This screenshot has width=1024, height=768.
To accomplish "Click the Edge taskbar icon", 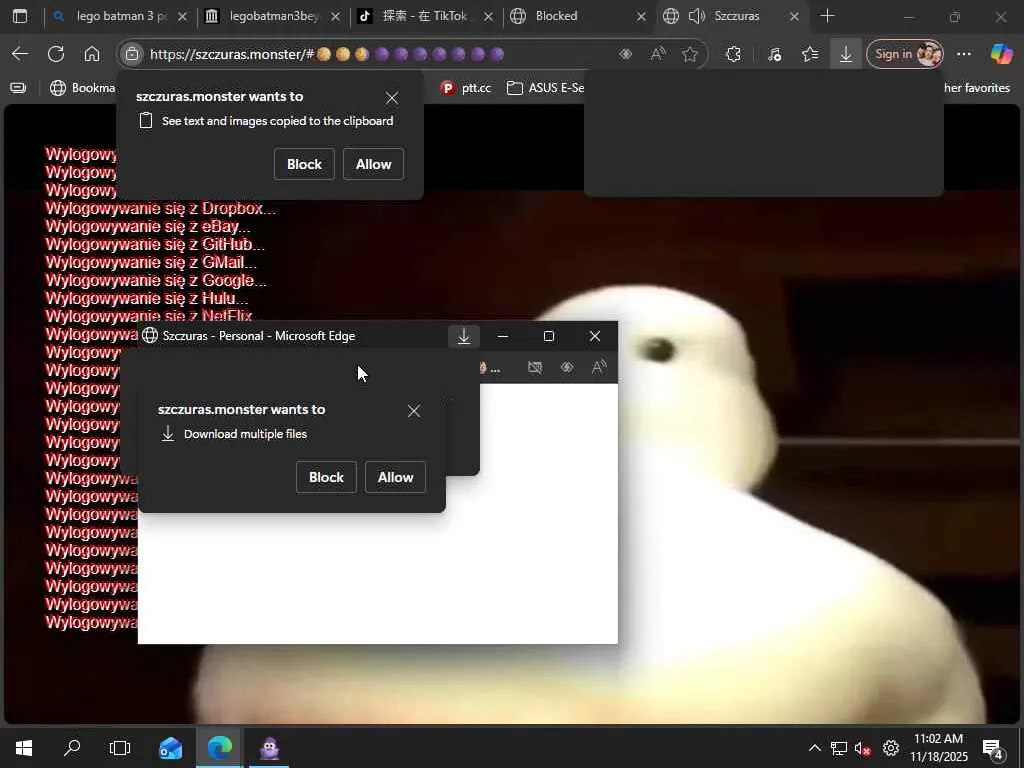I will tap(219, 748).
